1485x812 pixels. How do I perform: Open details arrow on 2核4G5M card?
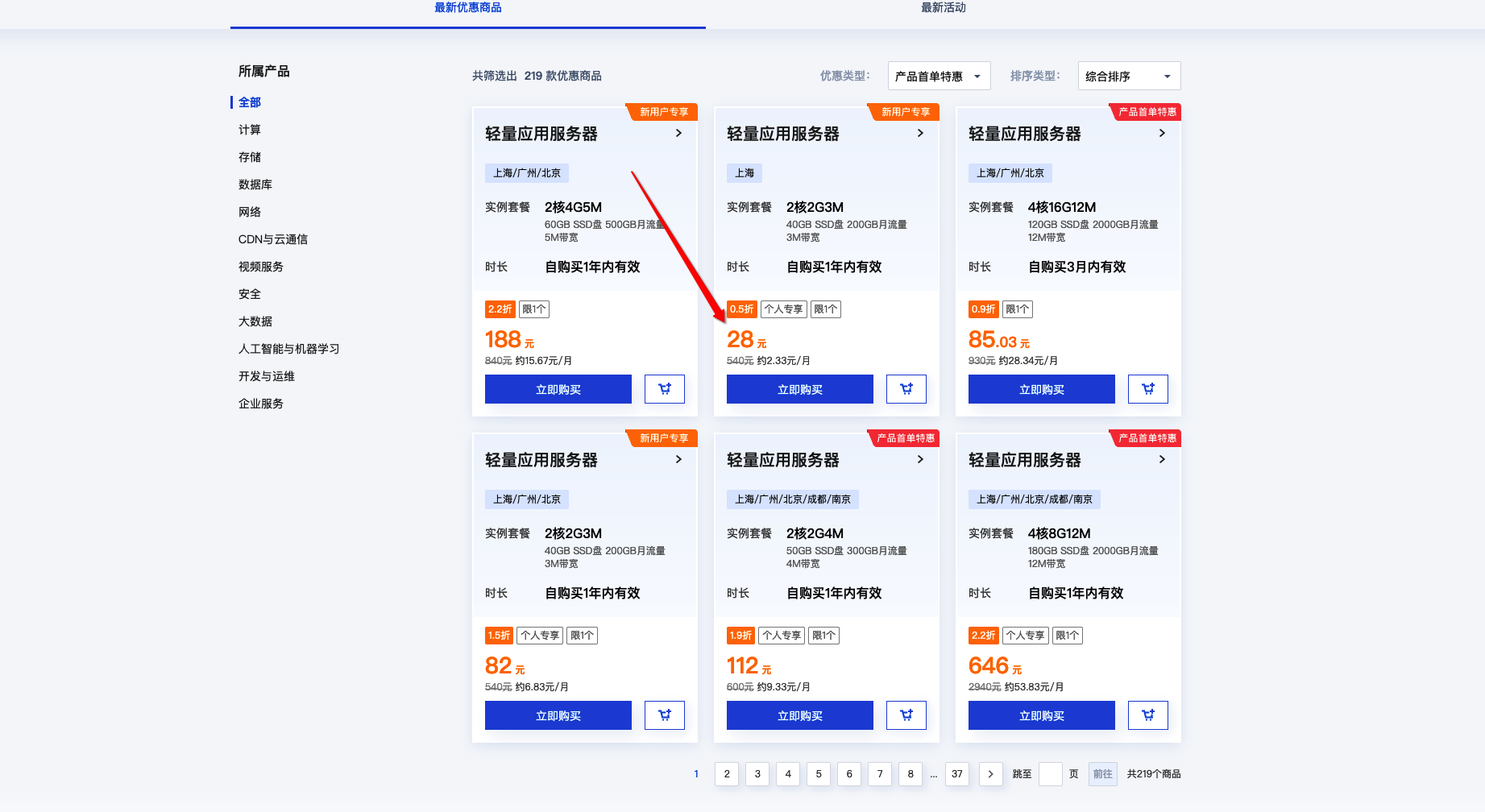point(678,134)
